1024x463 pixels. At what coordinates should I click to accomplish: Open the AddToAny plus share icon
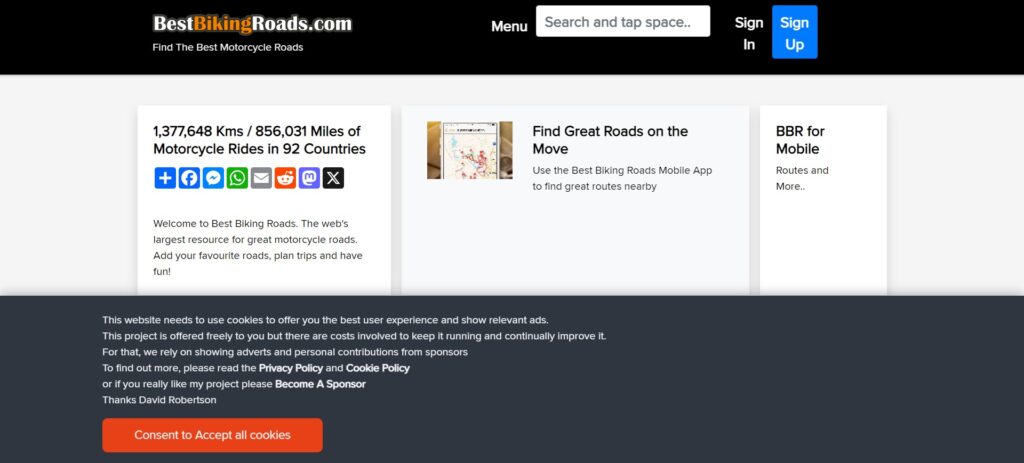pyautogui.click(x=165, y=178)
